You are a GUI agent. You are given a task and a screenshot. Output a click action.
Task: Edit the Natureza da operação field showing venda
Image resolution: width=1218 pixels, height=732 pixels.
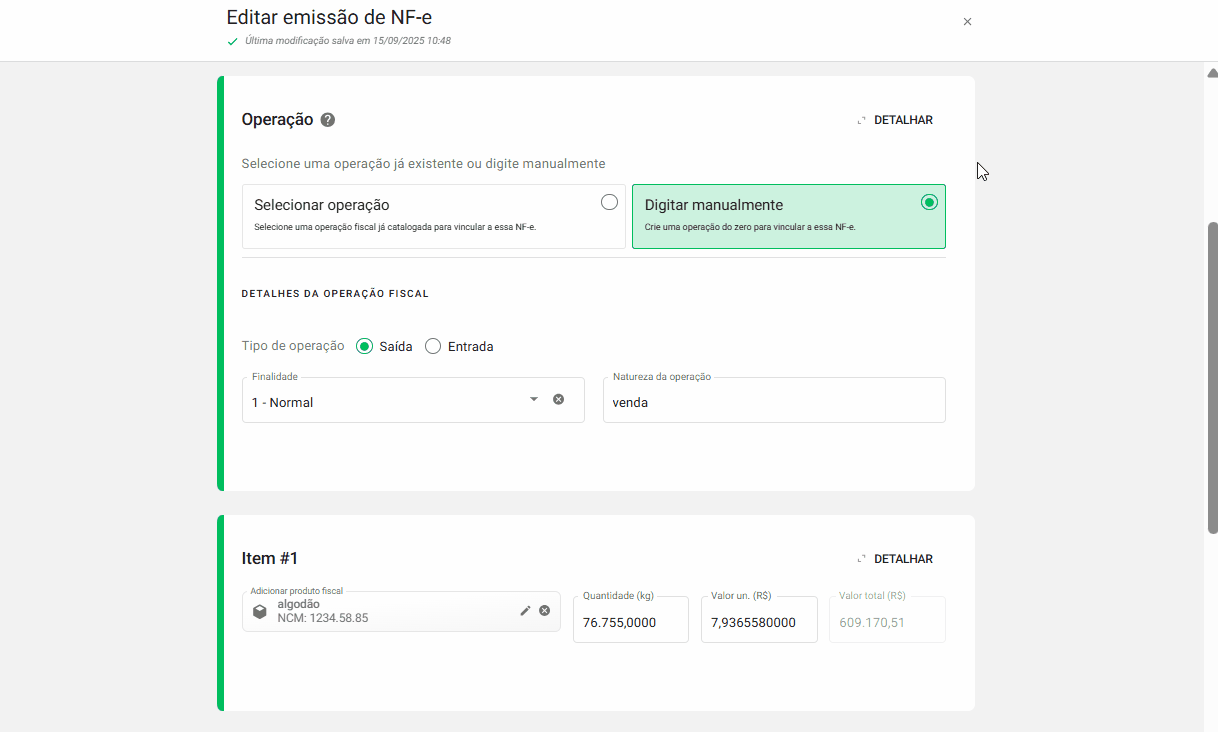pyautogui.click(x=774, y=400)
